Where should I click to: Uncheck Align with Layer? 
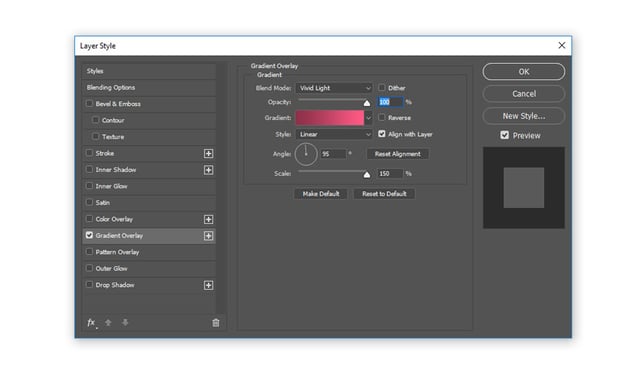[x=382, y=134]
